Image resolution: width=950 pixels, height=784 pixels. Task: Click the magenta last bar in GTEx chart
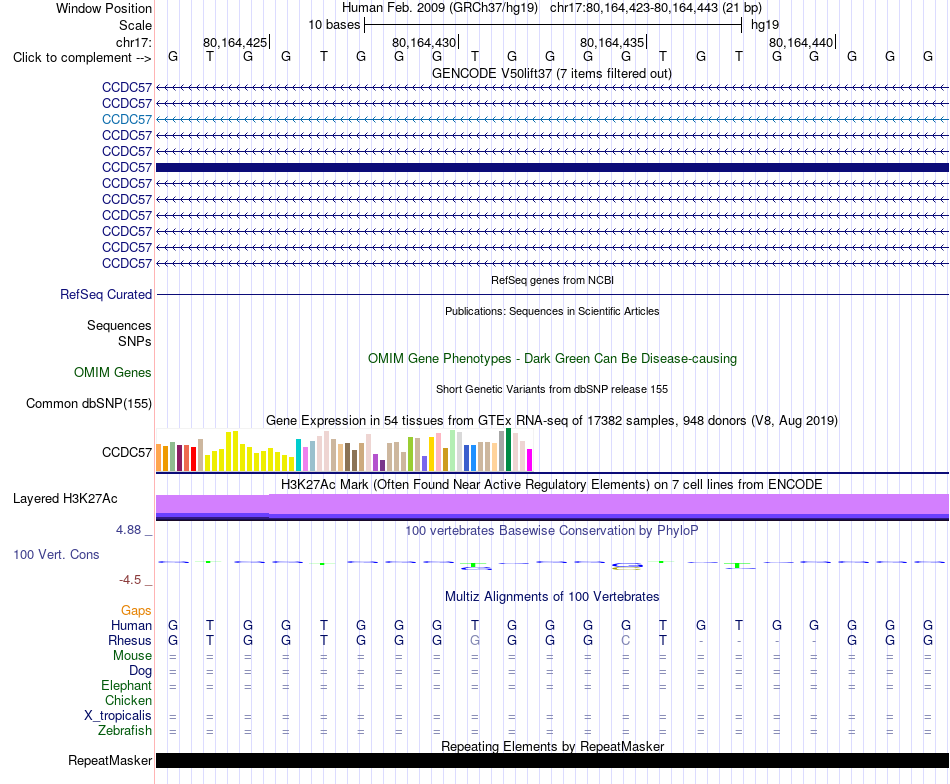coord(530,460)
